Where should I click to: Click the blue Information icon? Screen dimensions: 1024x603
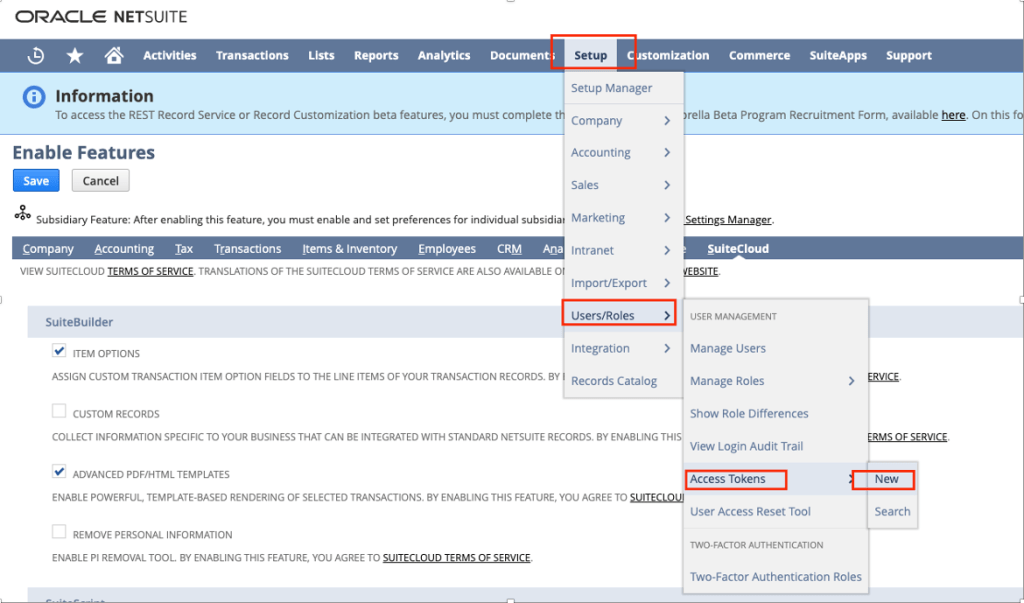[x=34, y=97]
